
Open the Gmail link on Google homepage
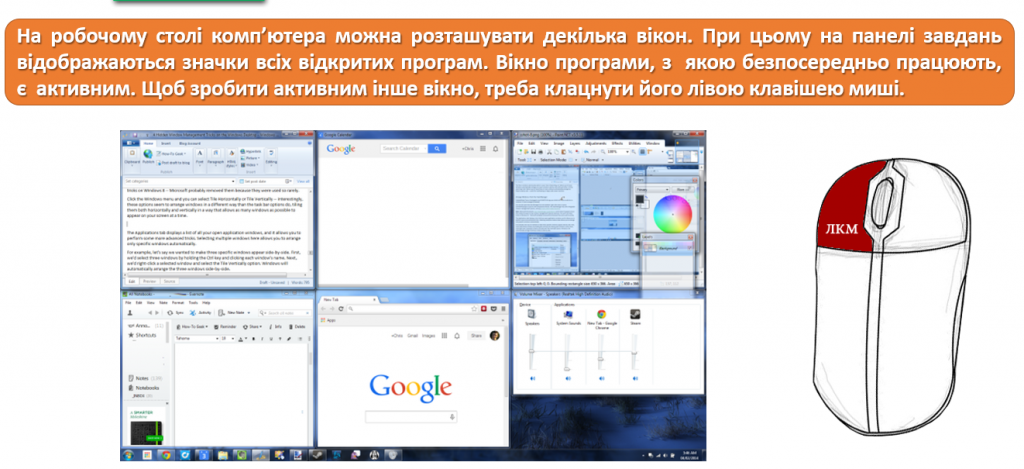pyautogui.click(x=414, y=336)
